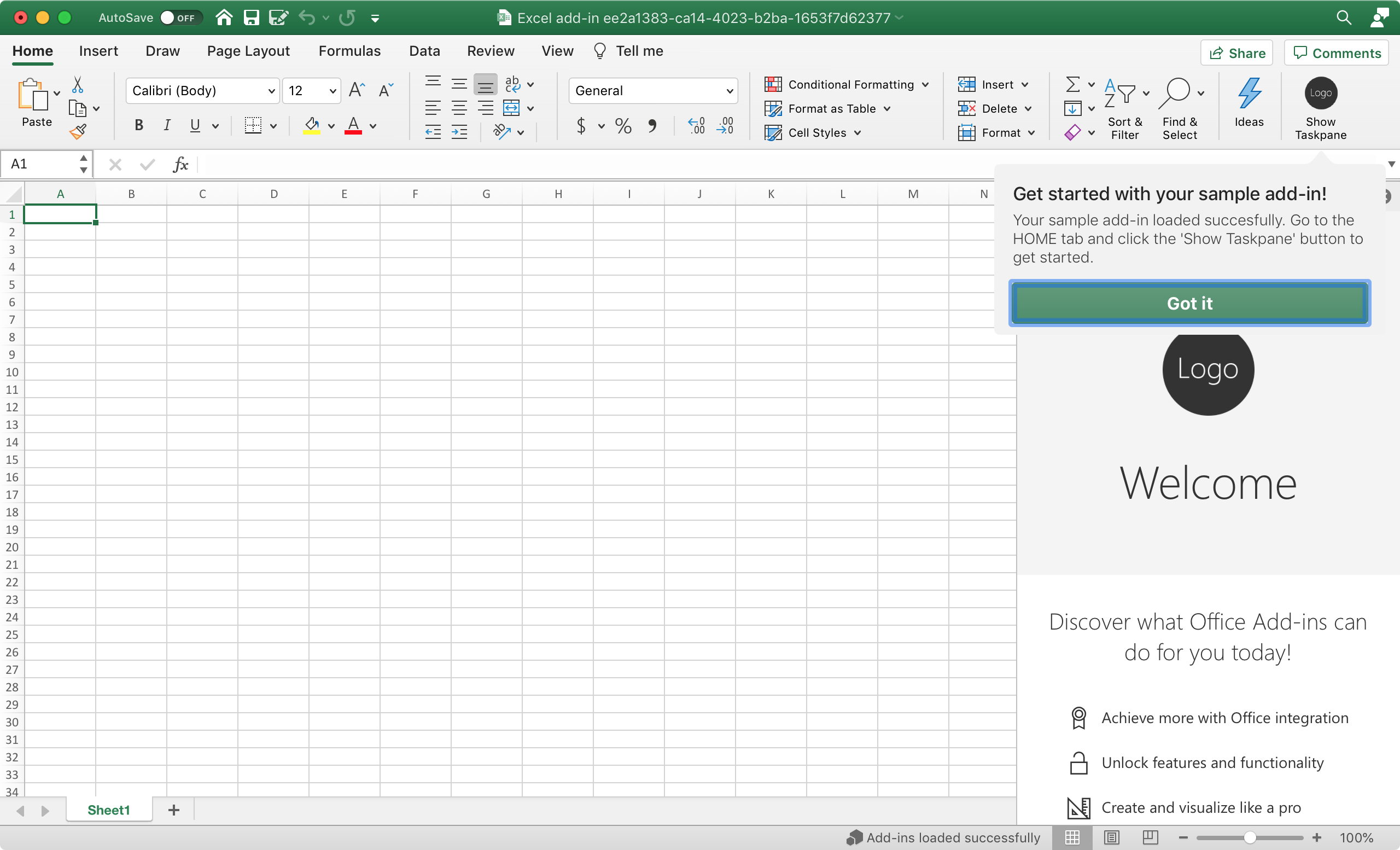Open the font name dropdown
1400x850 pixels.
(x=271, y=90)
